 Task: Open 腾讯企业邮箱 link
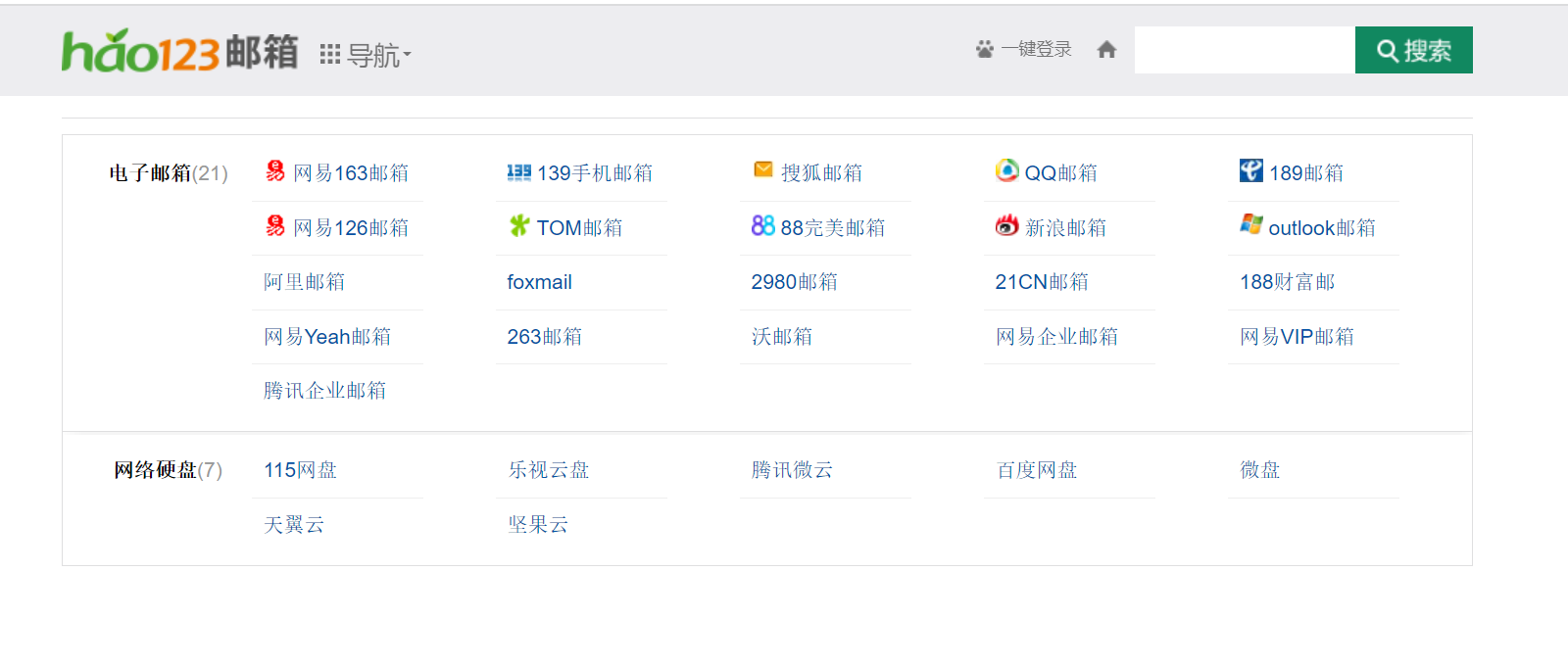coord(324,391)
